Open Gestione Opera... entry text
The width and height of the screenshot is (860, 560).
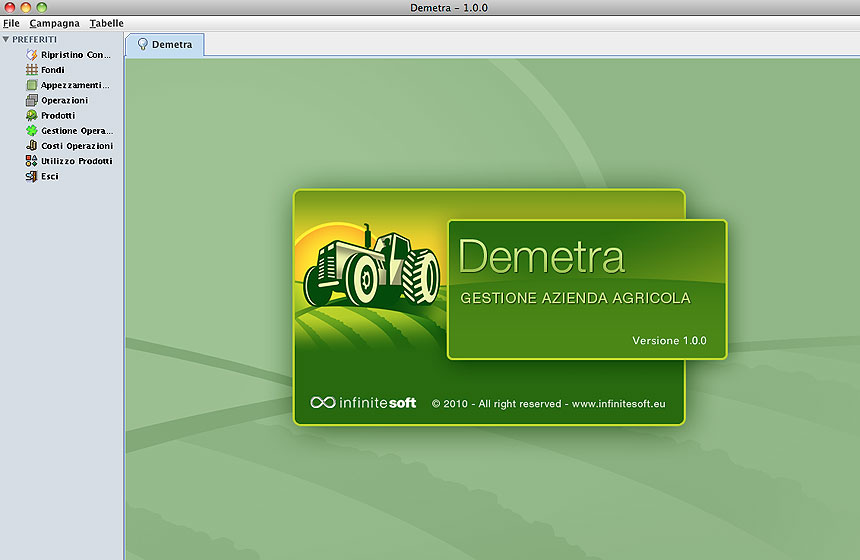tap(77, 131)
